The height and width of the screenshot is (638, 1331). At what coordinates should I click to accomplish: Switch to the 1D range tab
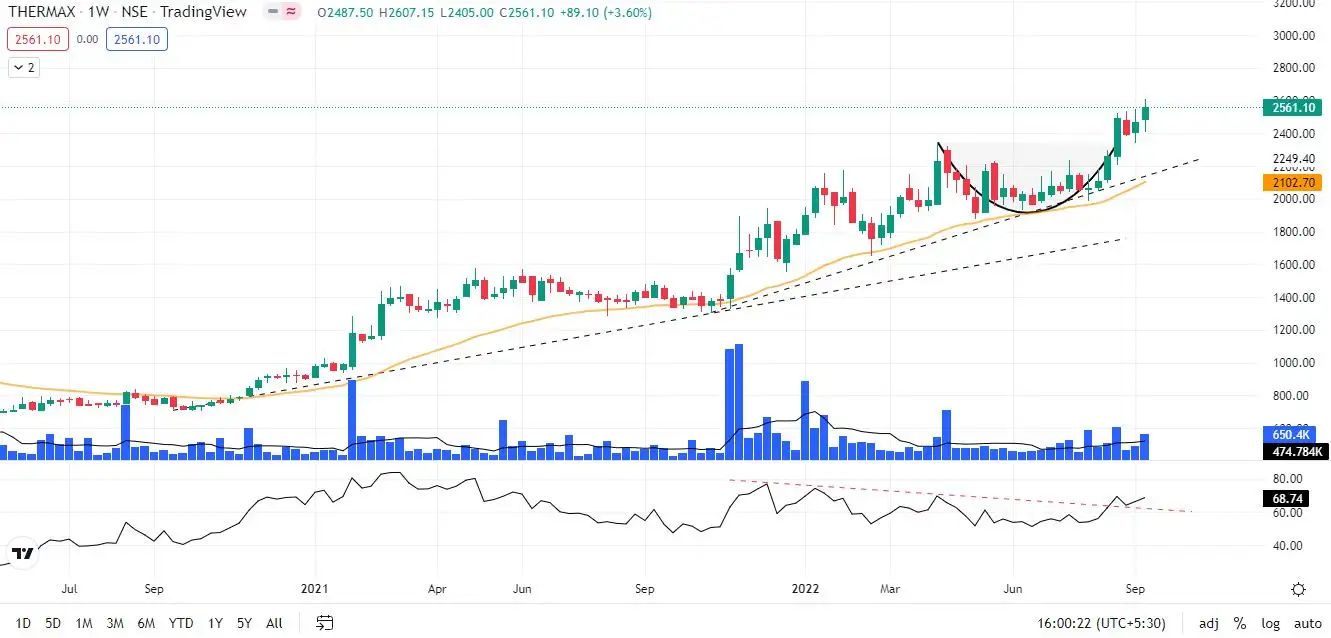click(22, 622)
